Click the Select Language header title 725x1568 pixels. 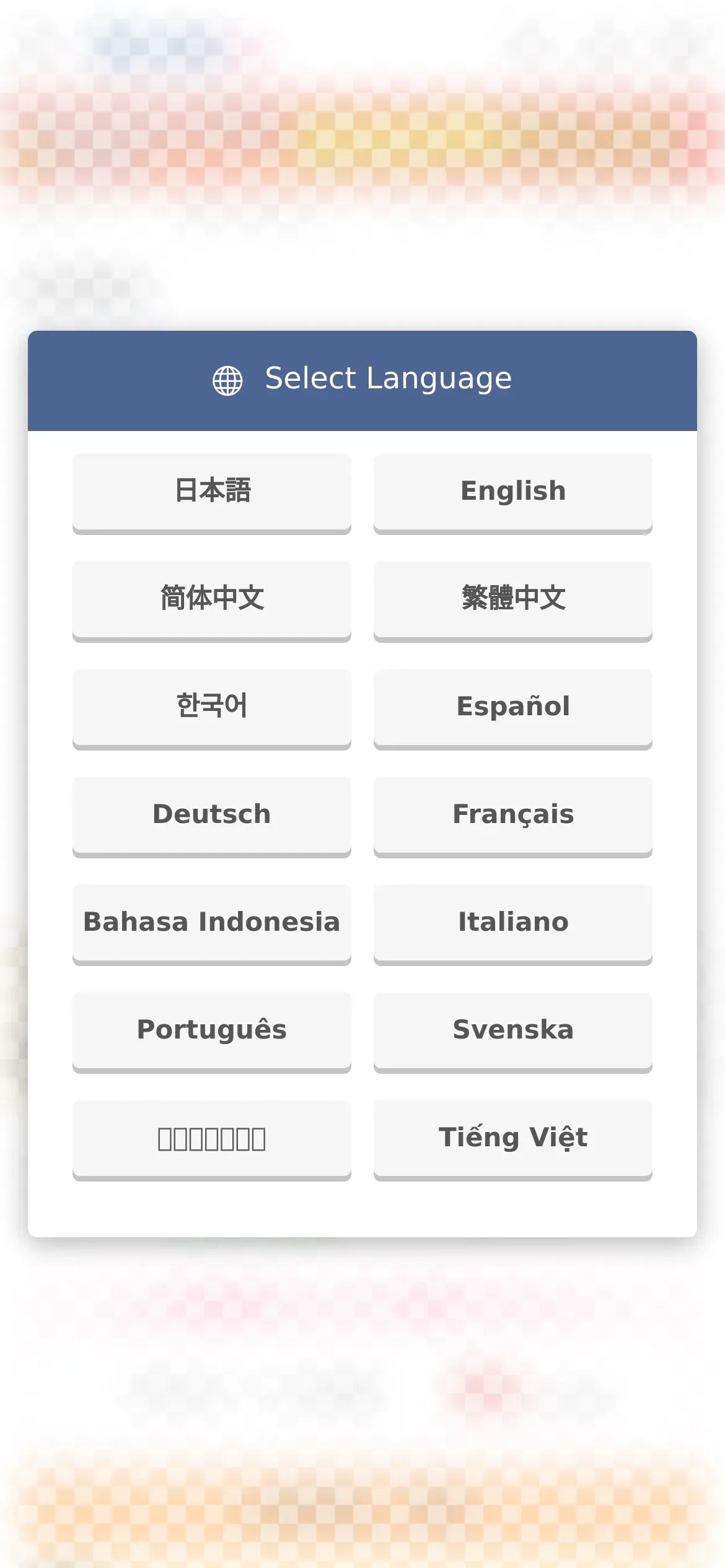coord(389,378)
